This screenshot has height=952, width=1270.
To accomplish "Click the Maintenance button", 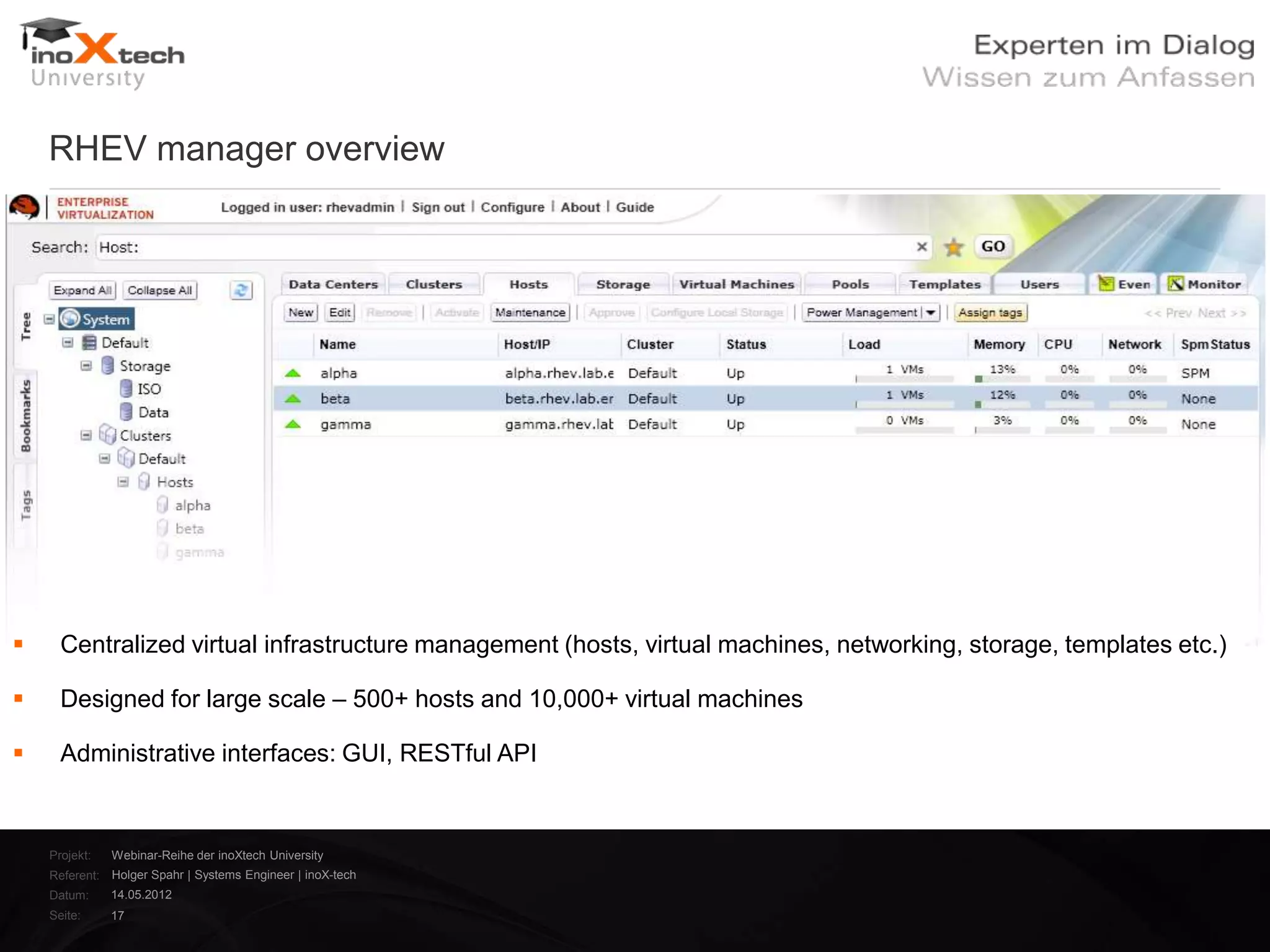I will [x=530, y=312].
